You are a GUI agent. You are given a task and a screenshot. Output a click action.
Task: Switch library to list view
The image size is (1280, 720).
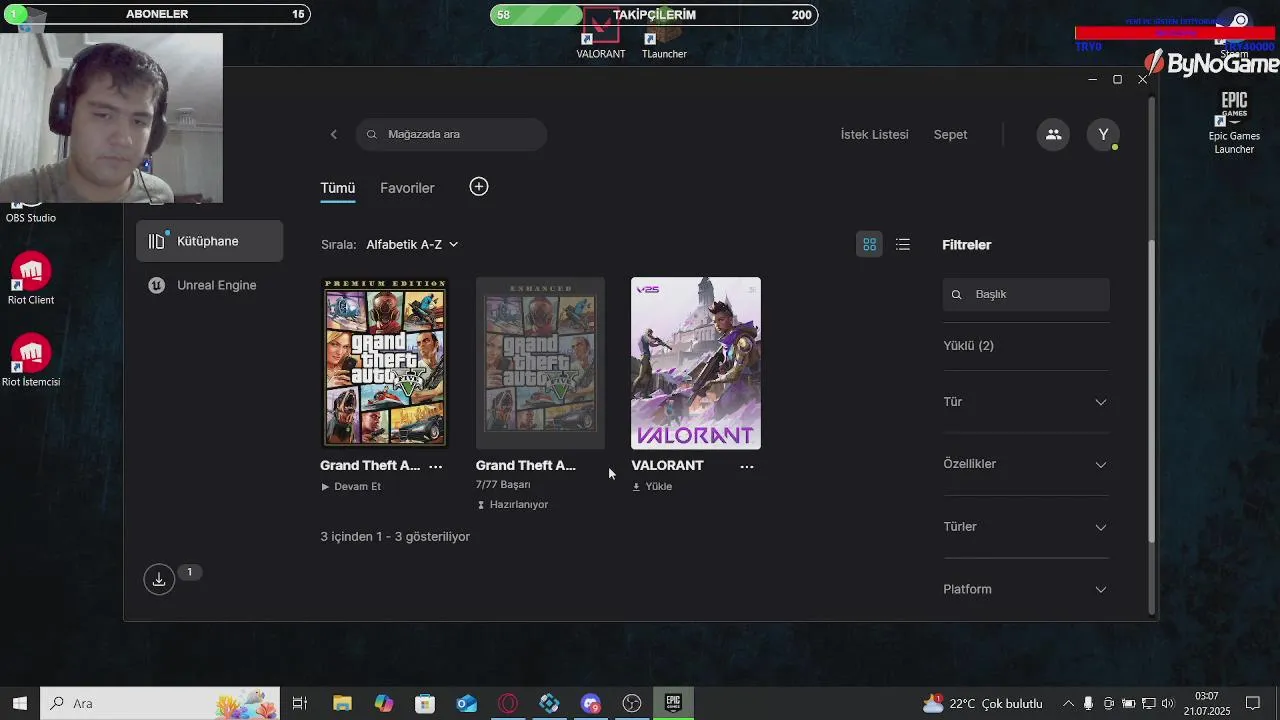[903, 244]
